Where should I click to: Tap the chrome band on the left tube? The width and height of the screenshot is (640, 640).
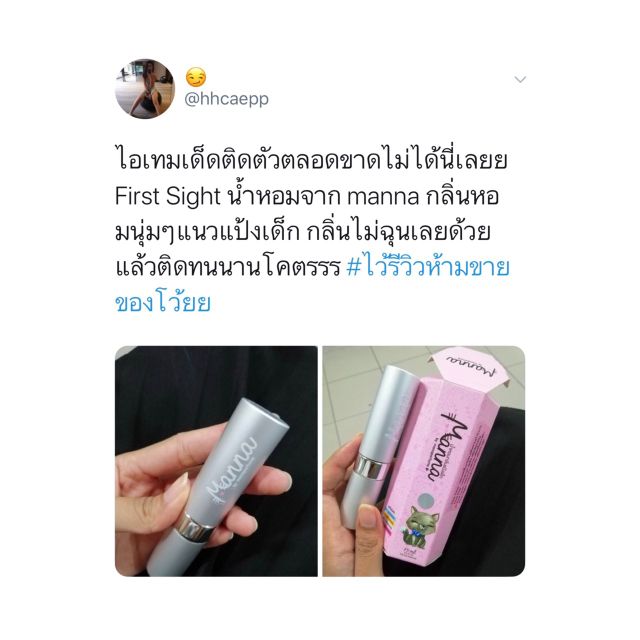pyautogui.click(x=195, y=525)
